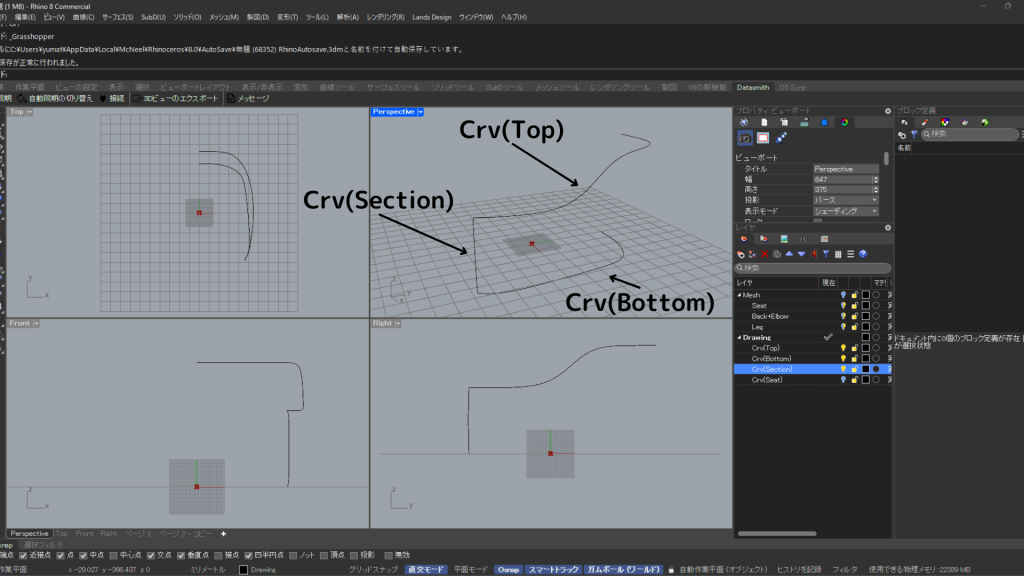Viewport: 1024px width, 576px height.
Task: Collapse the Mesh layer group
Action: click(x=739, y=295)
